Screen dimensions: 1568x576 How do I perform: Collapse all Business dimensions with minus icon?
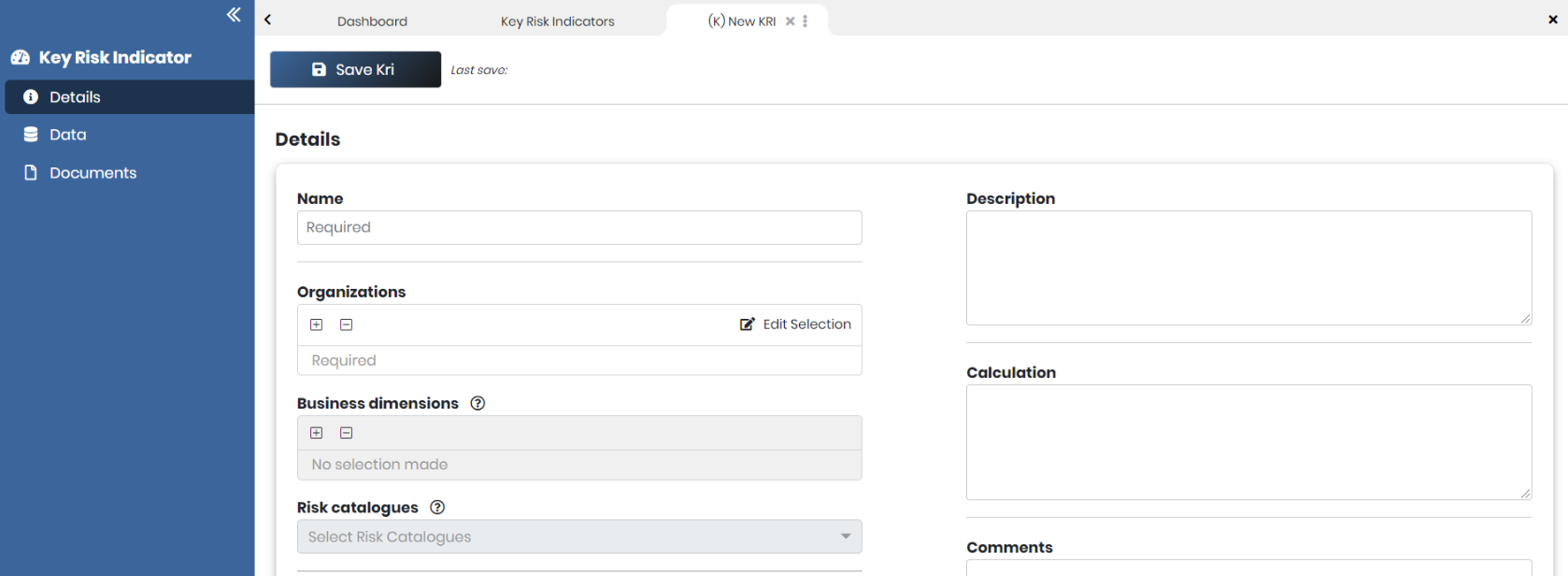[347, 433]
